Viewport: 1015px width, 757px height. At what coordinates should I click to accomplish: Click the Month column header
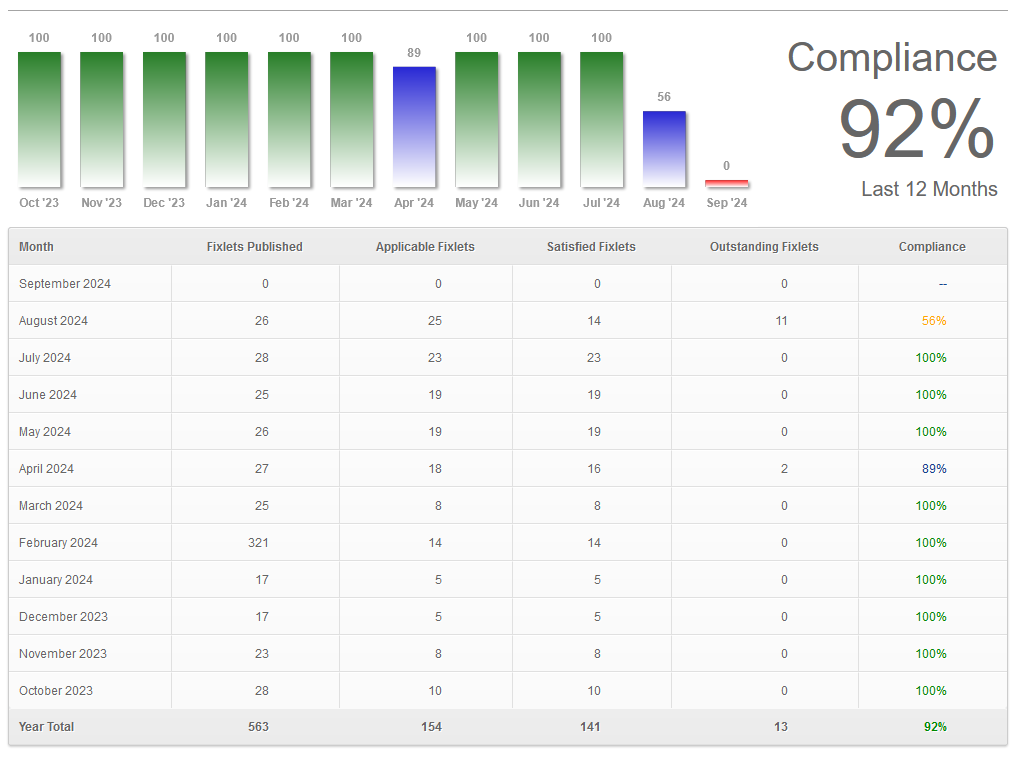click(x=36, y=246)
